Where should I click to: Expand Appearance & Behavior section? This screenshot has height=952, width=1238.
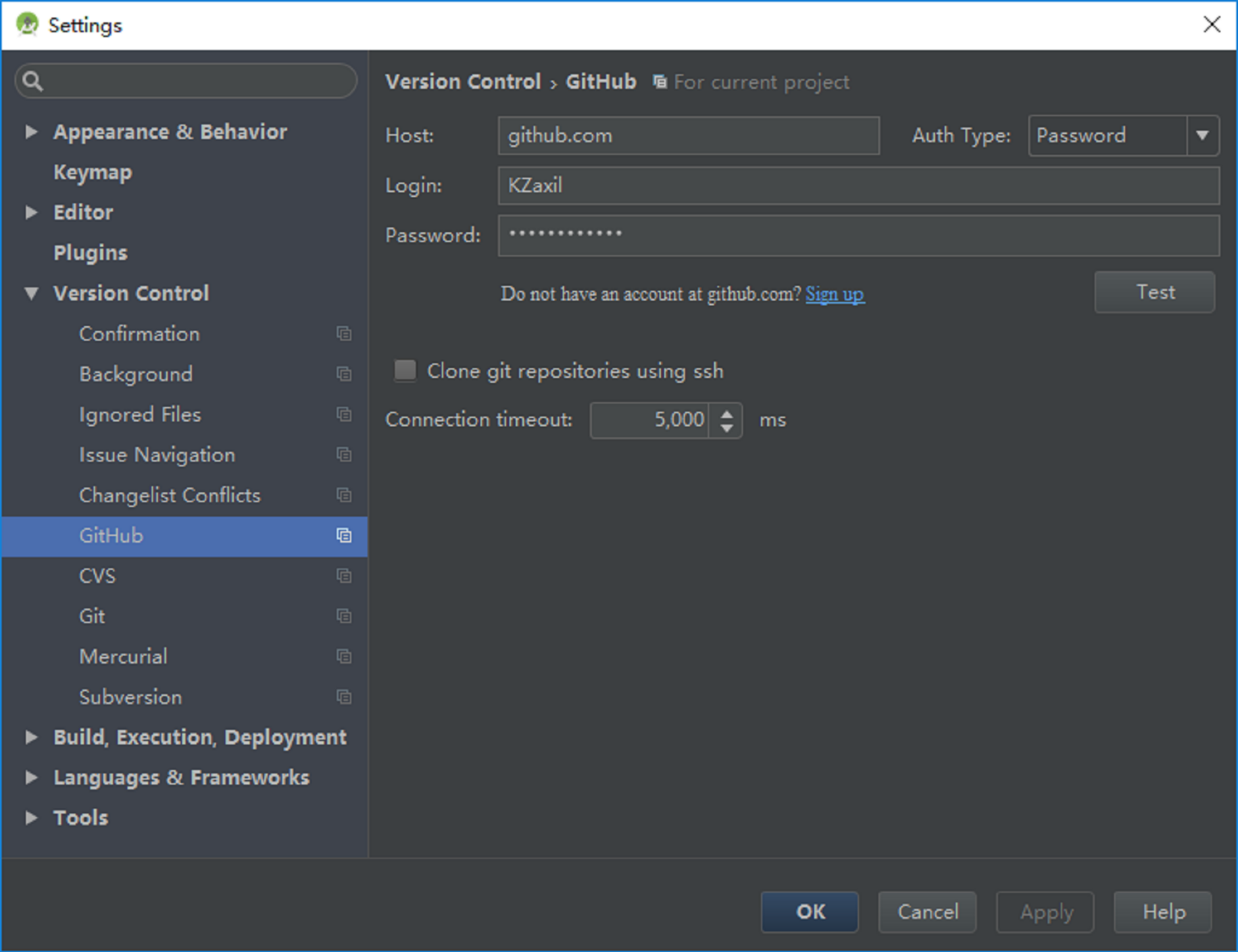30,132
